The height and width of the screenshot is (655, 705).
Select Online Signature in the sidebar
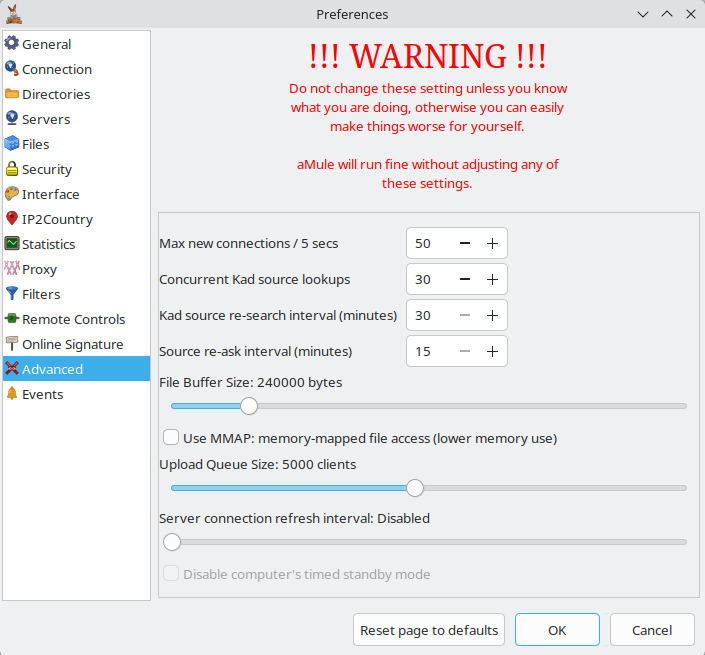click(x=76, y=344)
